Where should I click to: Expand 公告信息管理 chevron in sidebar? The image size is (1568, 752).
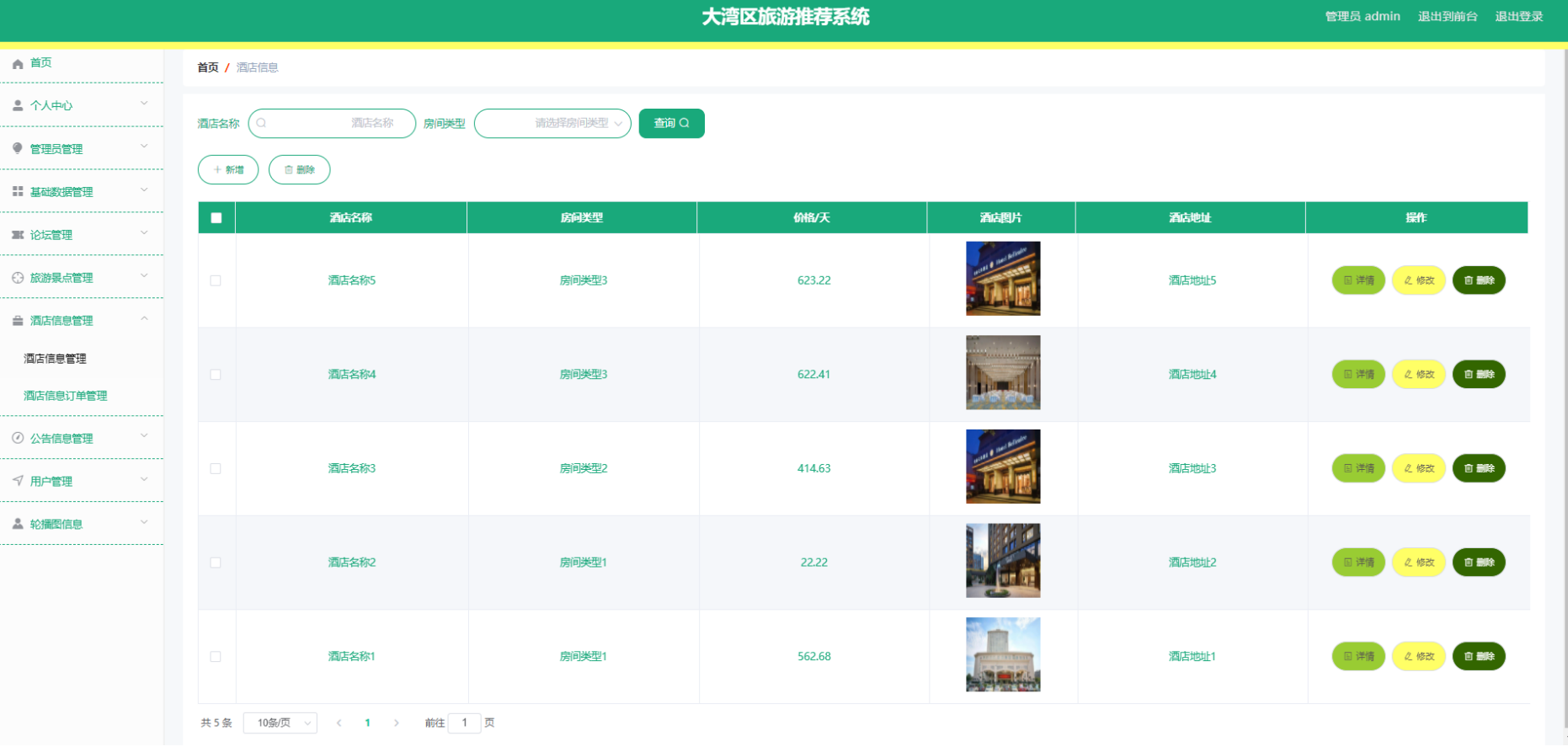pos(144,436)
